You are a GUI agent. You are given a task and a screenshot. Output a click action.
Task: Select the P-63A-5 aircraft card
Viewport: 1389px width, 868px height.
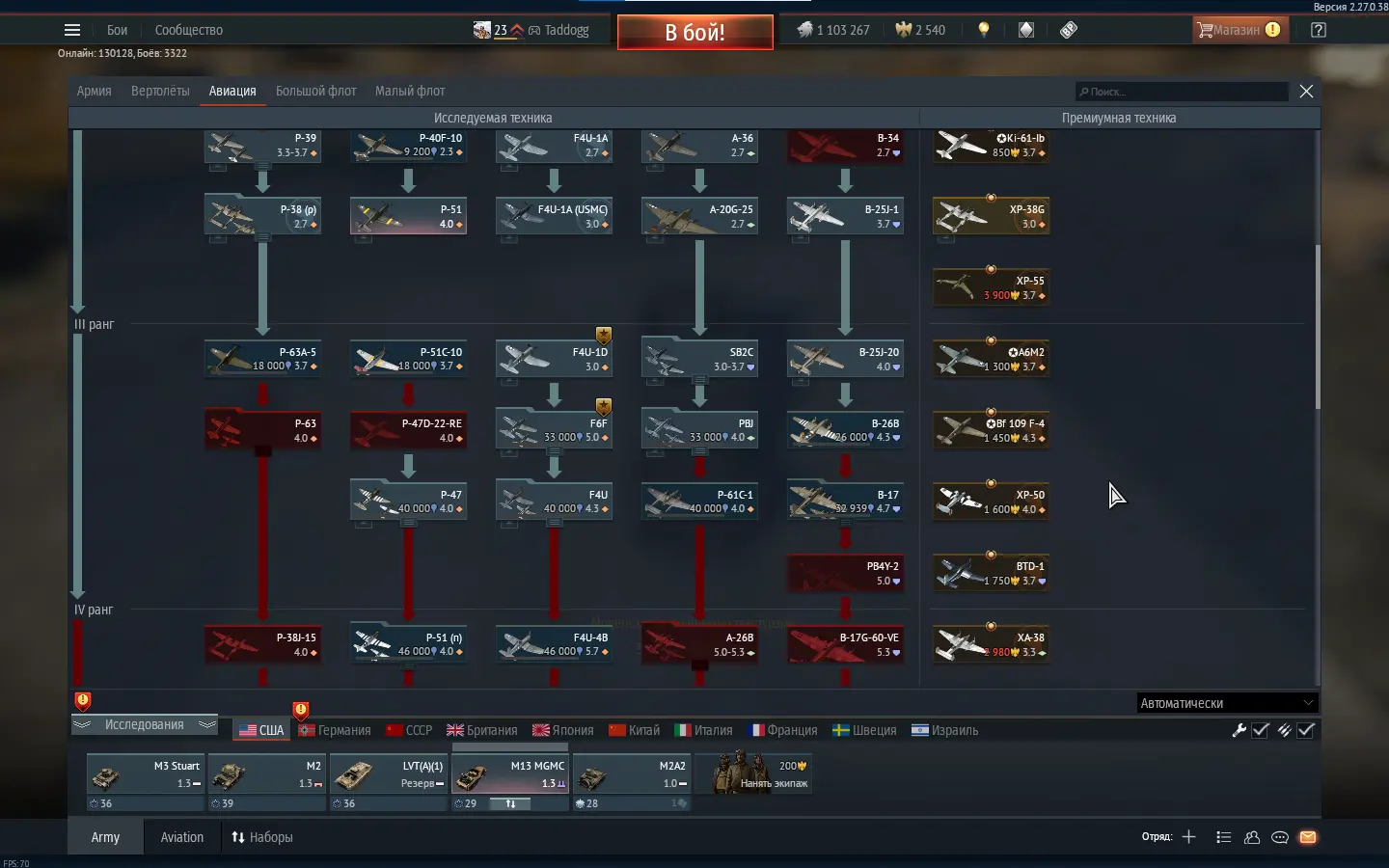[x=262, y=360]
